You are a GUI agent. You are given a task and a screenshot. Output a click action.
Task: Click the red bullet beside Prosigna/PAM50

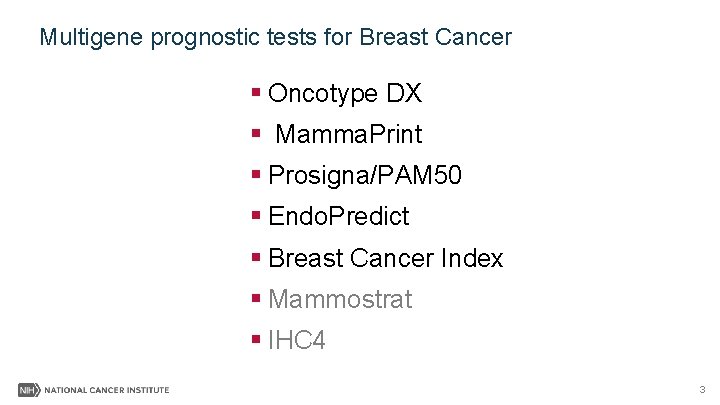(x=256, y=174)
